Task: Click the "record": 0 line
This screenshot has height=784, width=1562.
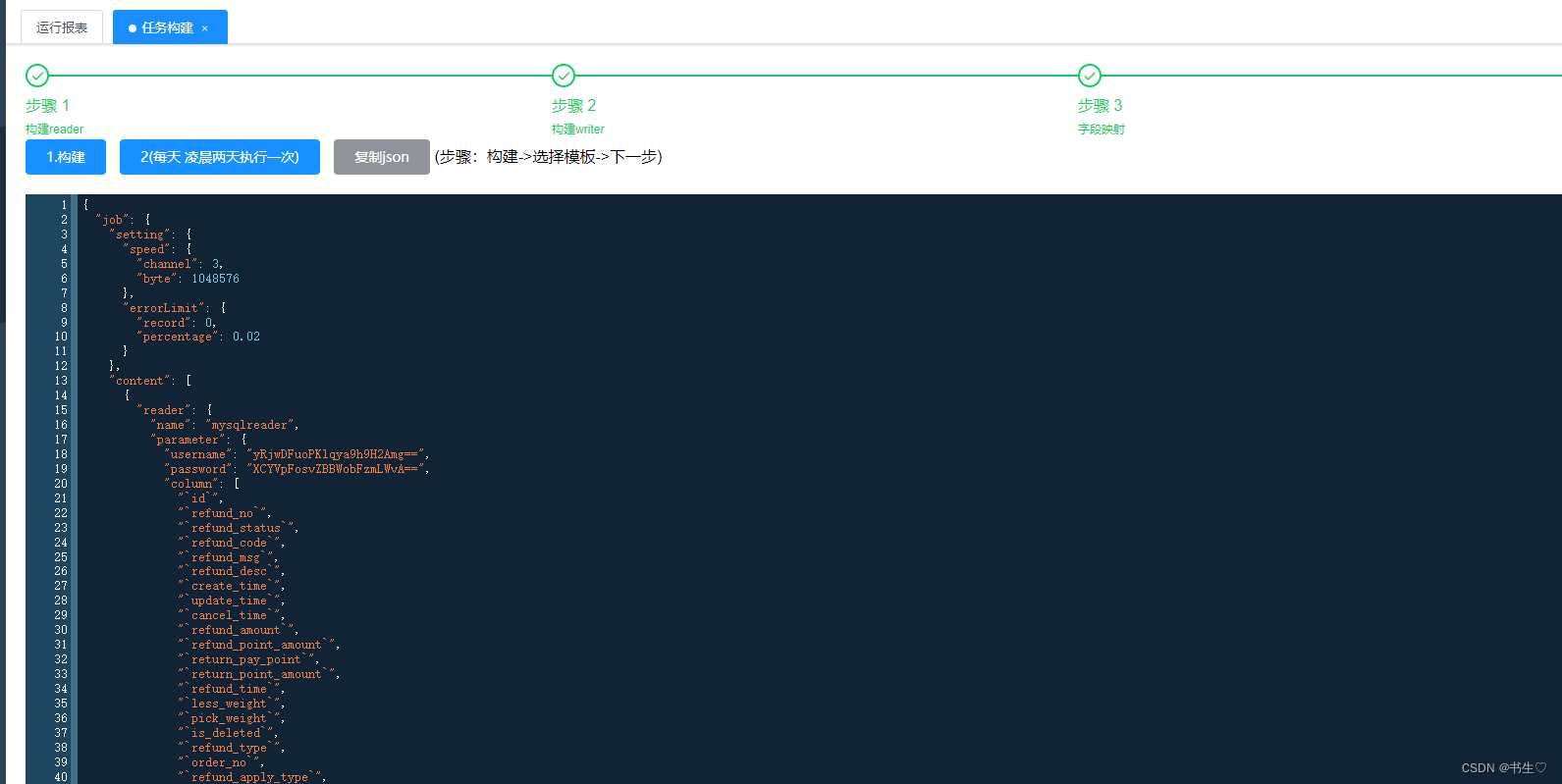Action: click(177, 323)
